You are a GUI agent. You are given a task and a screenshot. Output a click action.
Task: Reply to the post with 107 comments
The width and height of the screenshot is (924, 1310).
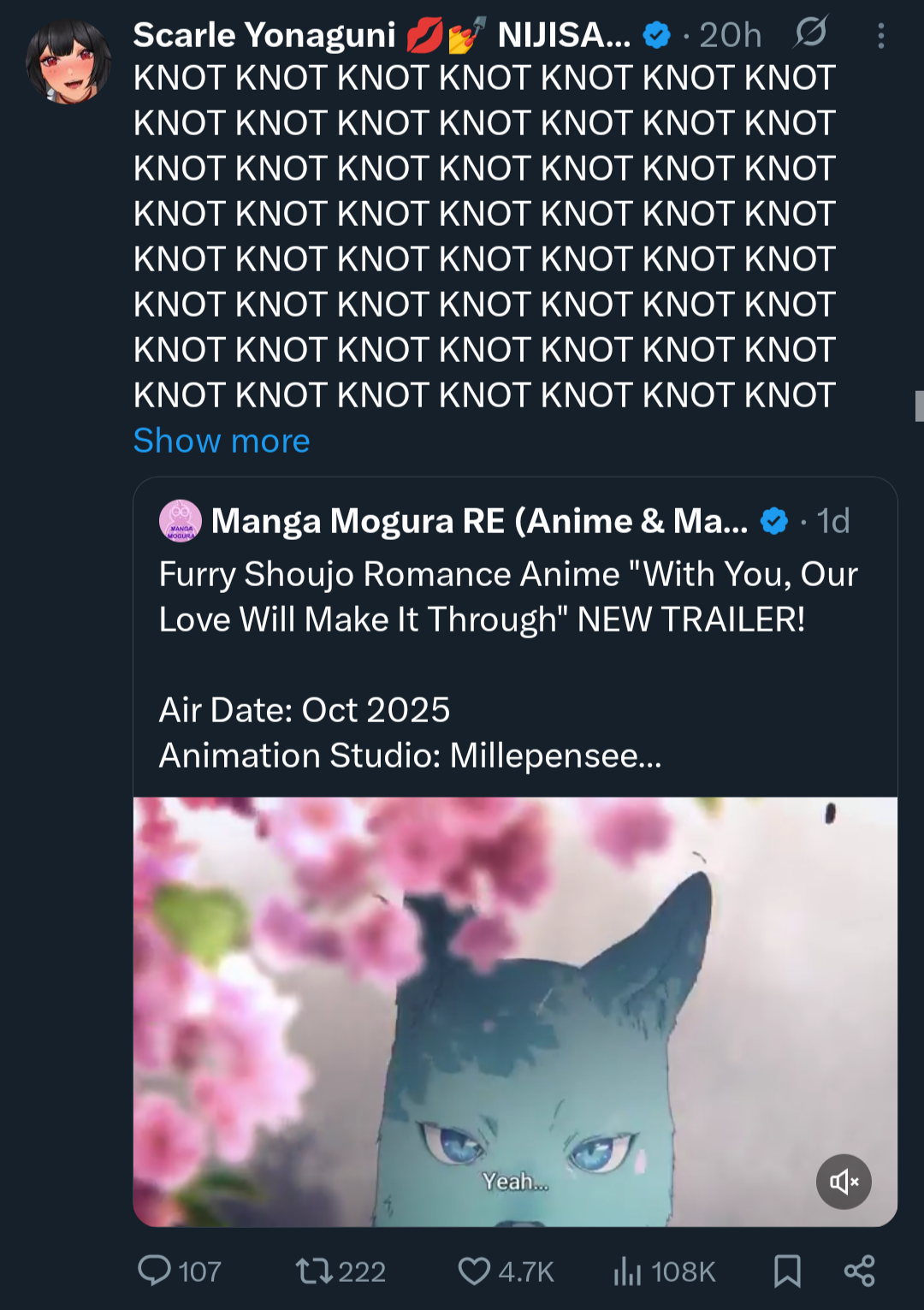(x=155, y=1271)
